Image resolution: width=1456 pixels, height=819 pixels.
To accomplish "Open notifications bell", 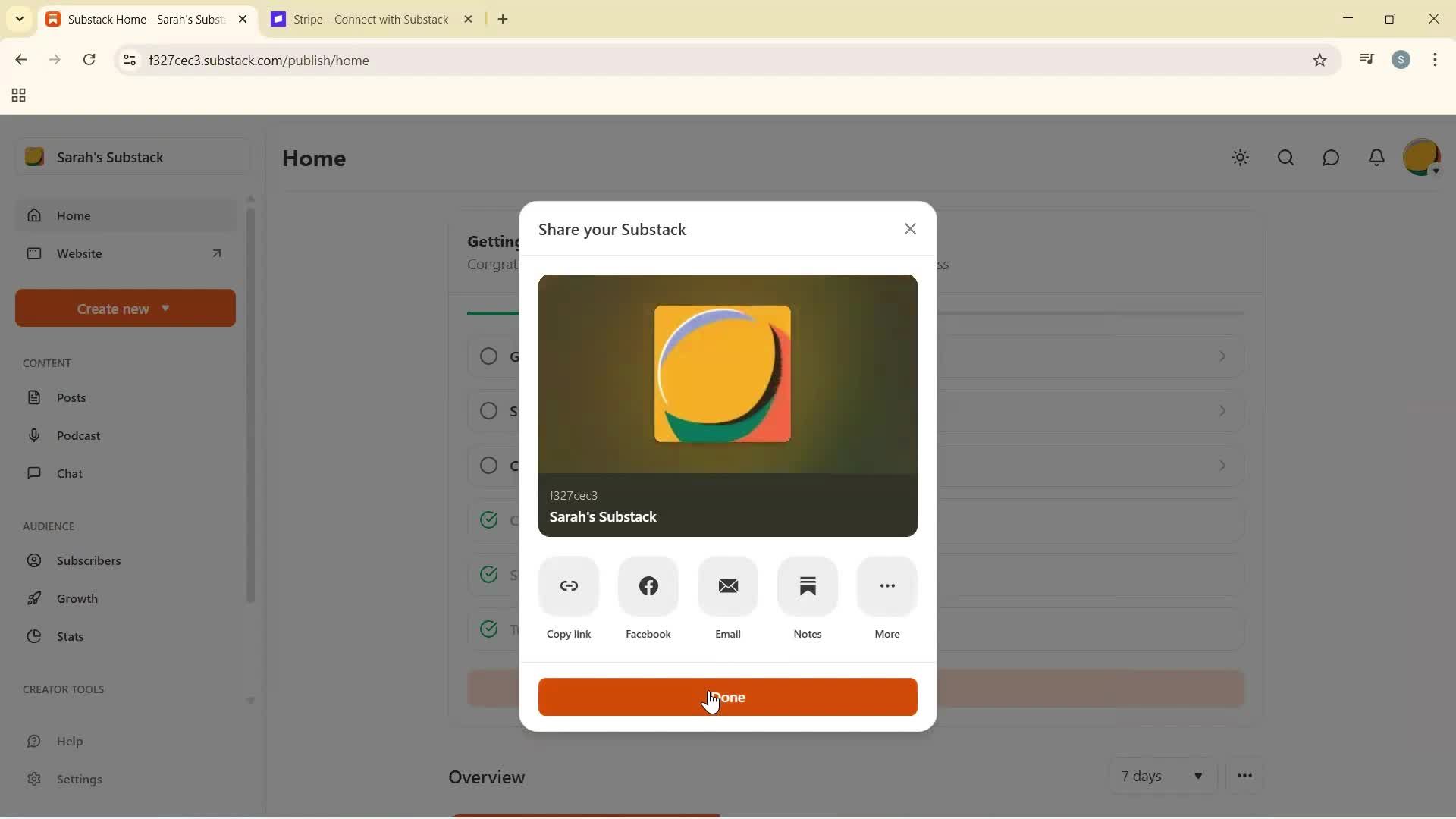I will coord(1377,158).
